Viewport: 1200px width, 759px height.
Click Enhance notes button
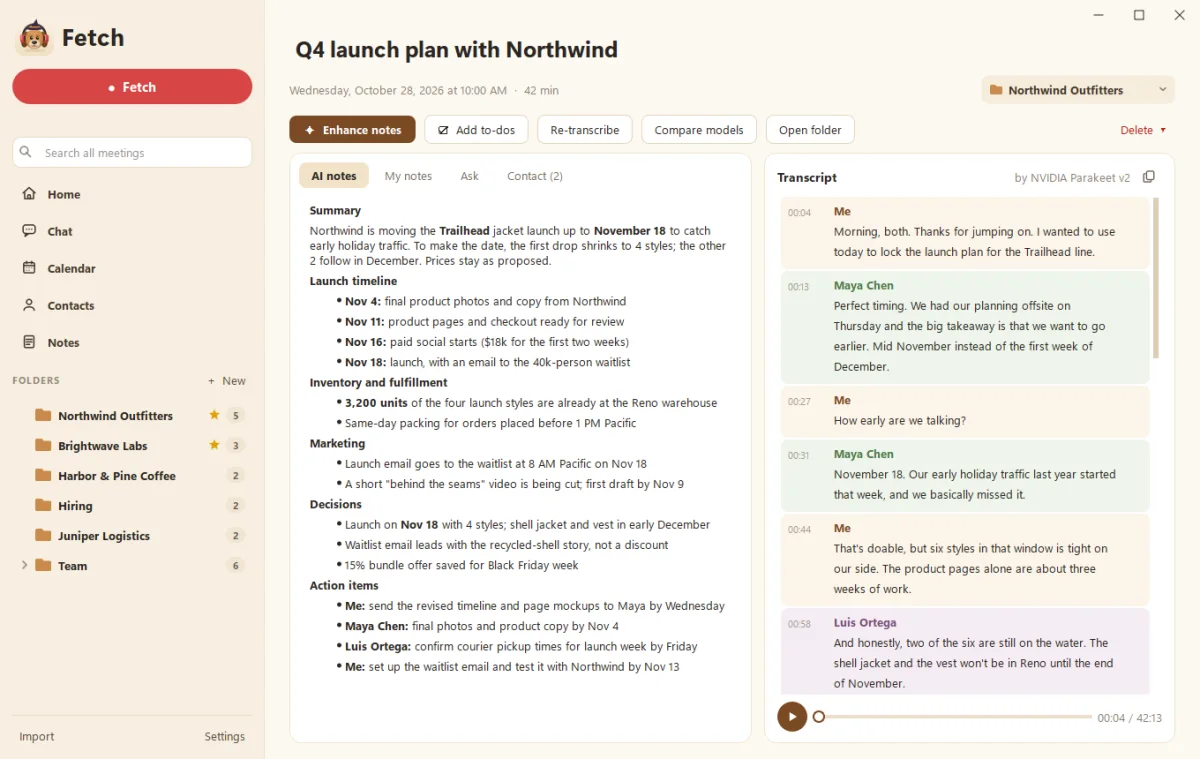coord(352,130)
